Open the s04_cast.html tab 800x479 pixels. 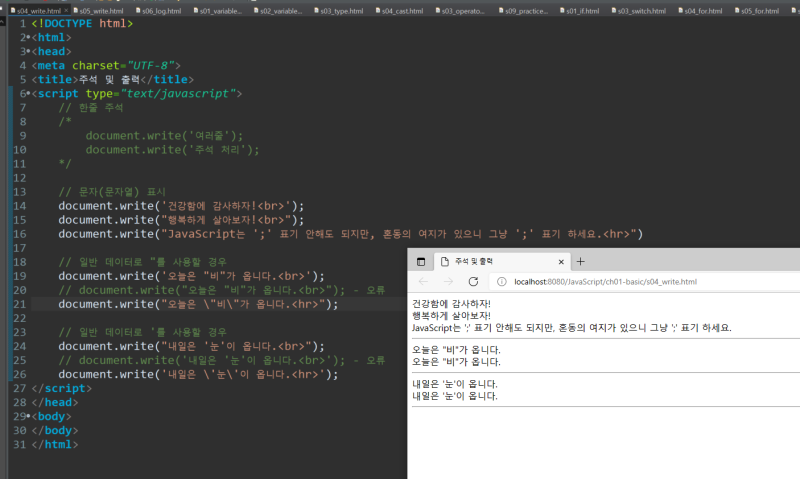399,11
